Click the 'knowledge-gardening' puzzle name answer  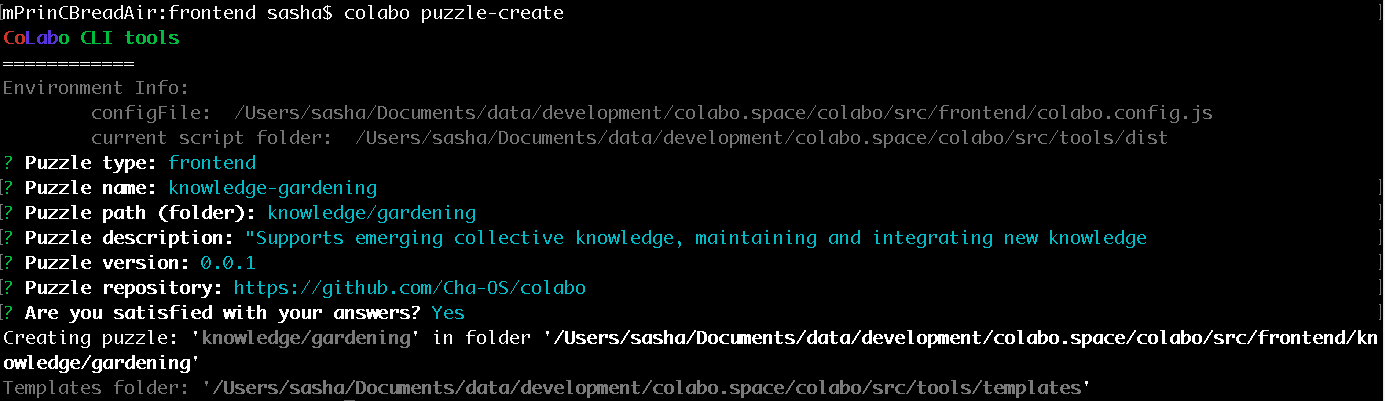[x=272, y=188]
